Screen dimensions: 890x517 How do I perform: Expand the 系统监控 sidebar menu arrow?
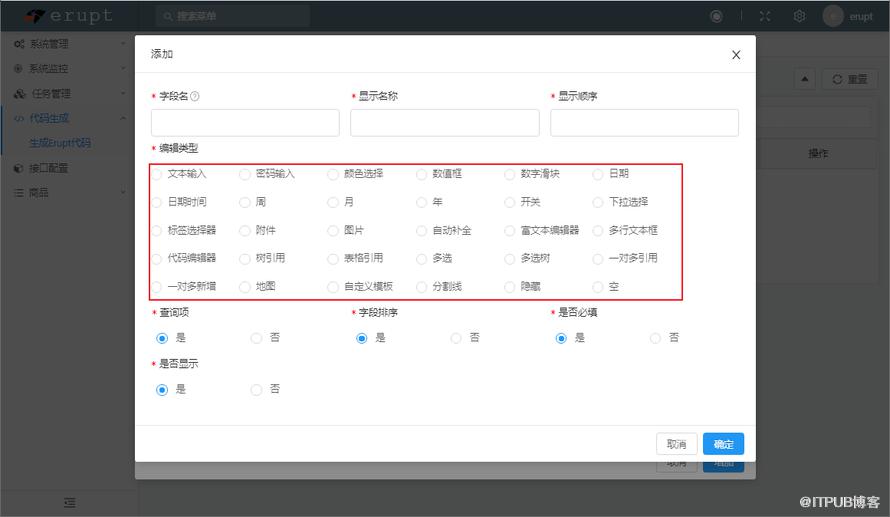coord(123,69)
